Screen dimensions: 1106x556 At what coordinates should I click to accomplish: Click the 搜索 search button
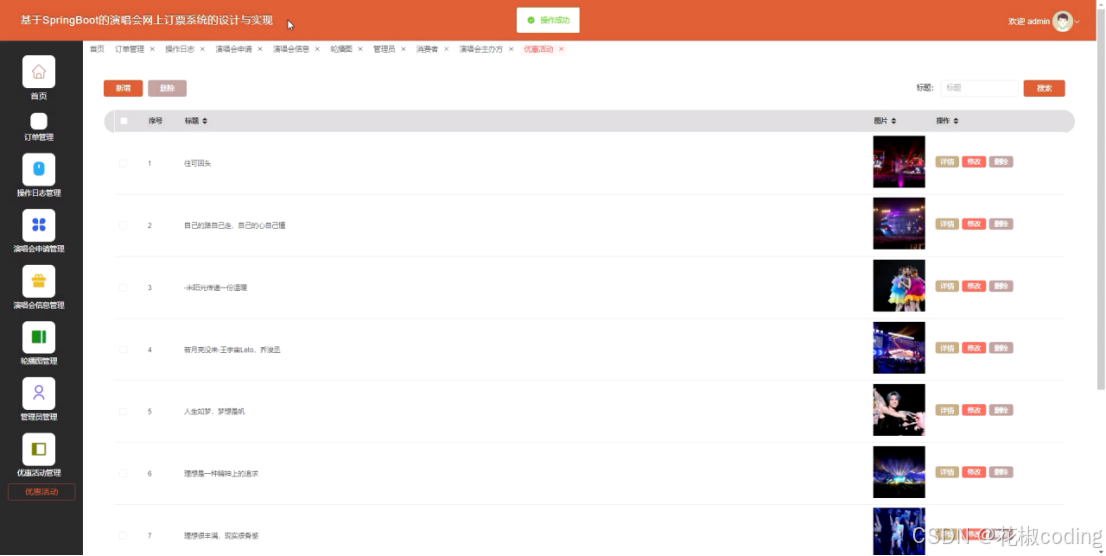(x=1044, y=88)
